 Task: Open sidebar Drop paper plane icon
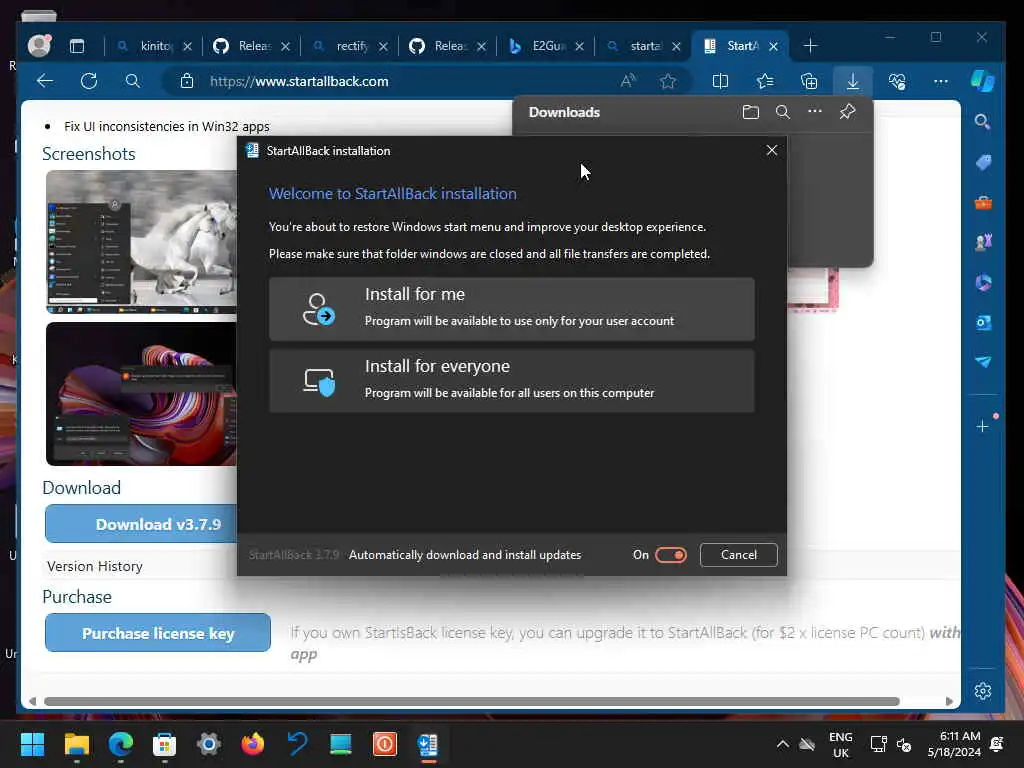982,361
